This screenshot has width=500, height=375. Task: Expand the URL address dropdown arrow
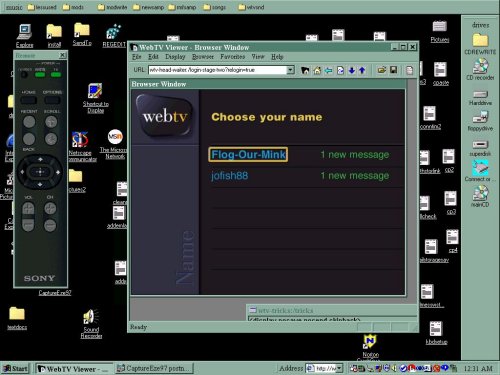click(291, 70)
